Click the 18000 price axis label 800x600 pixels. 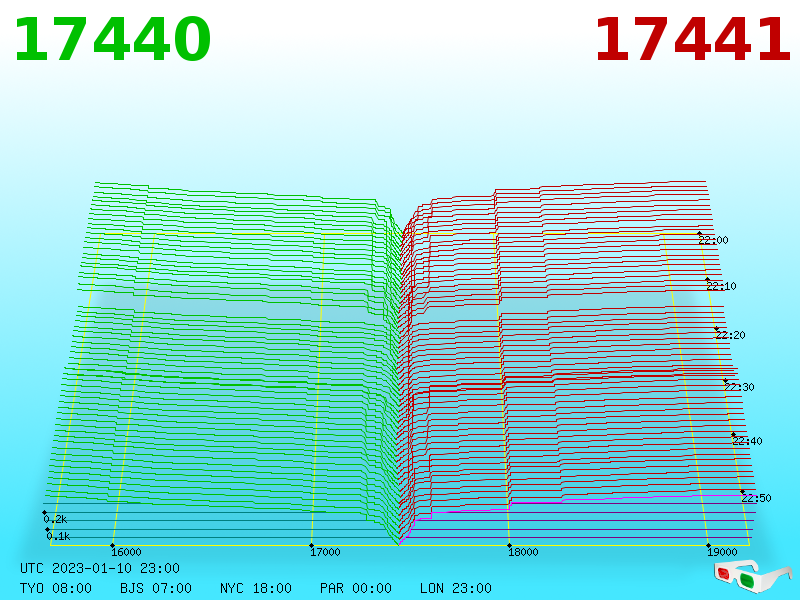coord(523,552)
